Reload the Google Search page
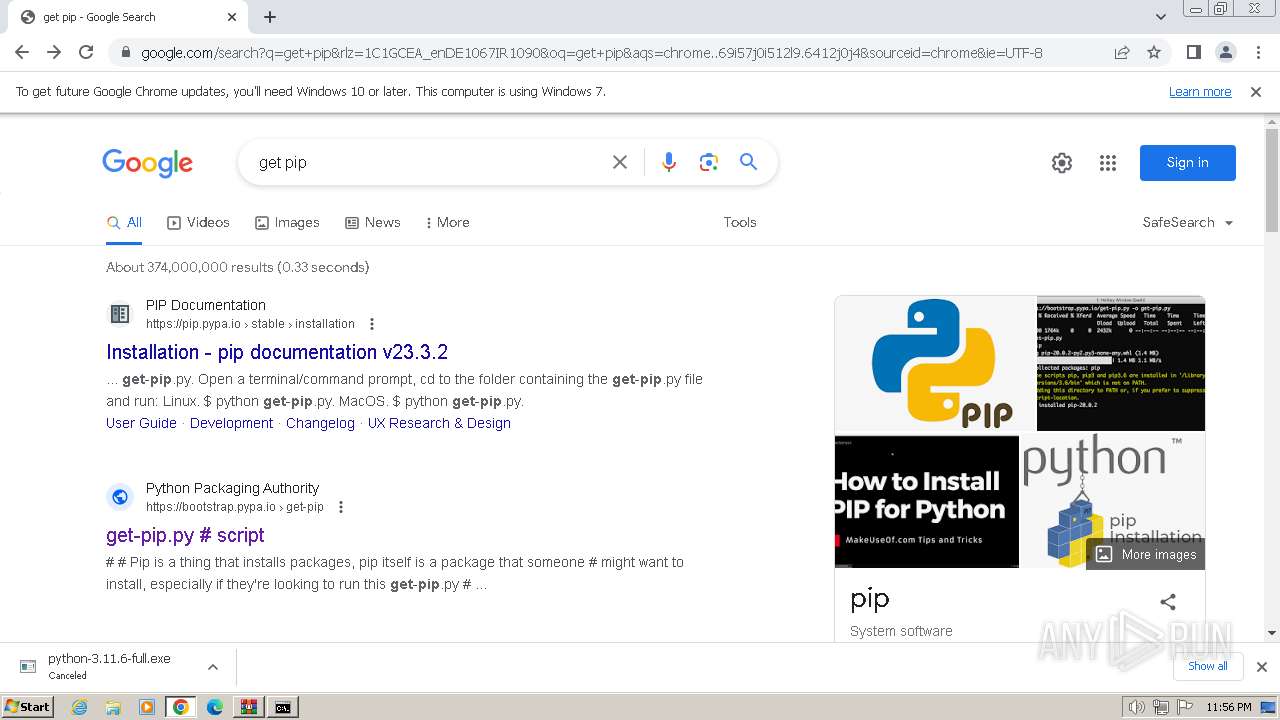Screen dimensions: 1280x720 coord(86,52)
